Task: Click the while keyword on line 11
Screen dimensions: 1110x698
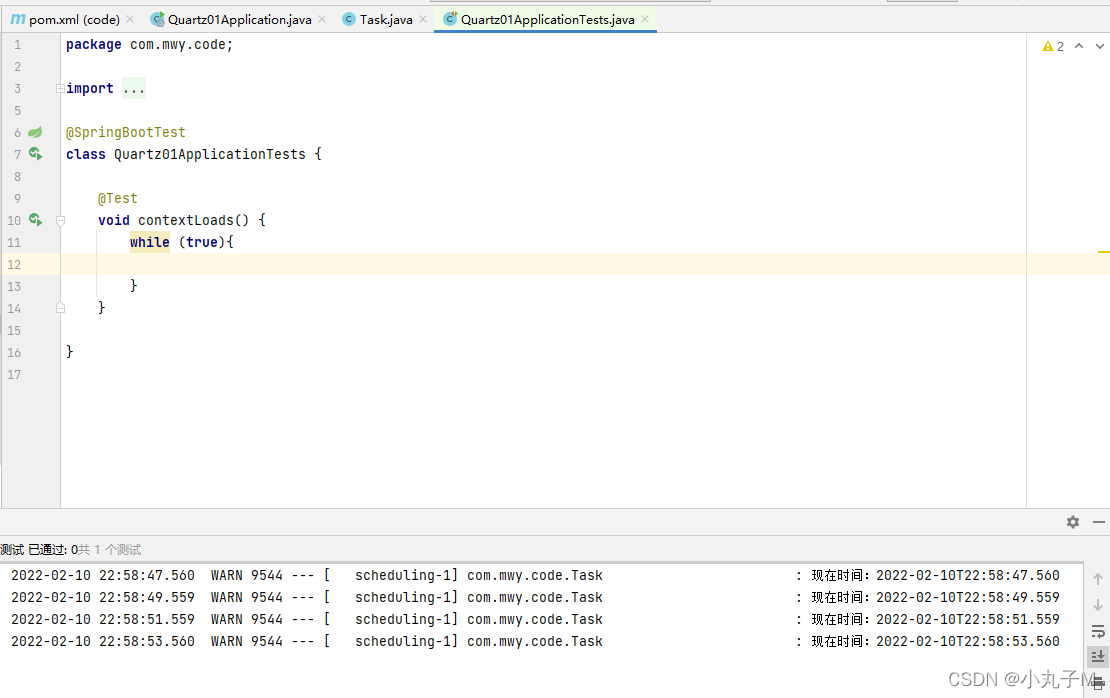Action: click(x=149, y=242)
